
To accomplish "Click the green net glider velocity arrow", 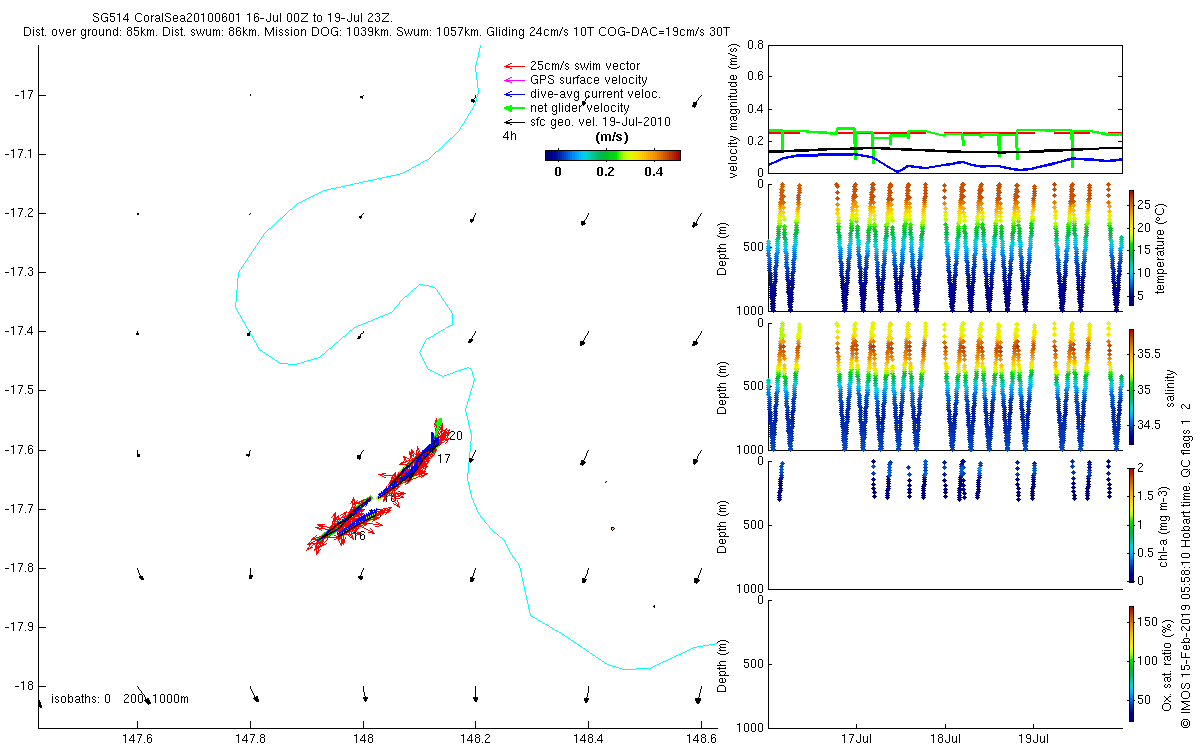I will (x=514, y=108).
